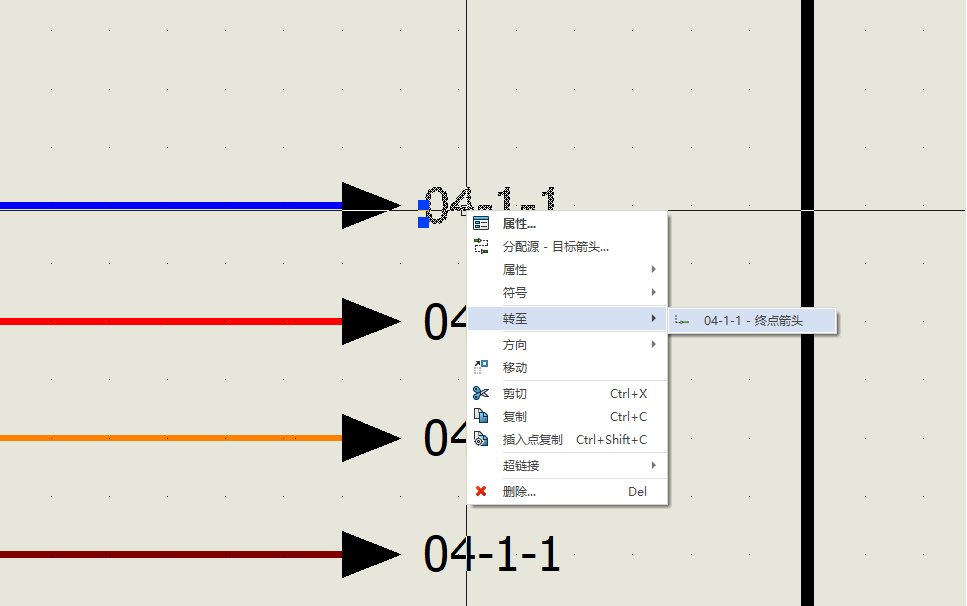The image size is (967, 606).
Task: Click the red X 删除 icon
Action: 481,491
